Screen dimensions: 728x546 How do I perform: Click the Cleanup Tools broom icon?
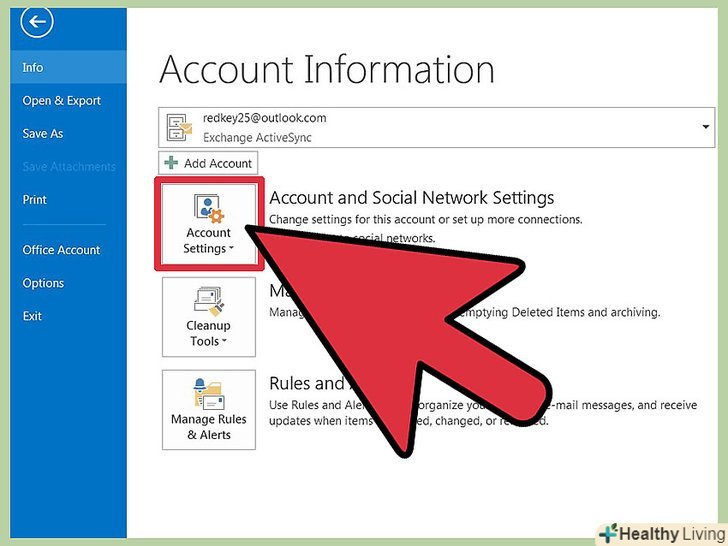click(209, 301)
